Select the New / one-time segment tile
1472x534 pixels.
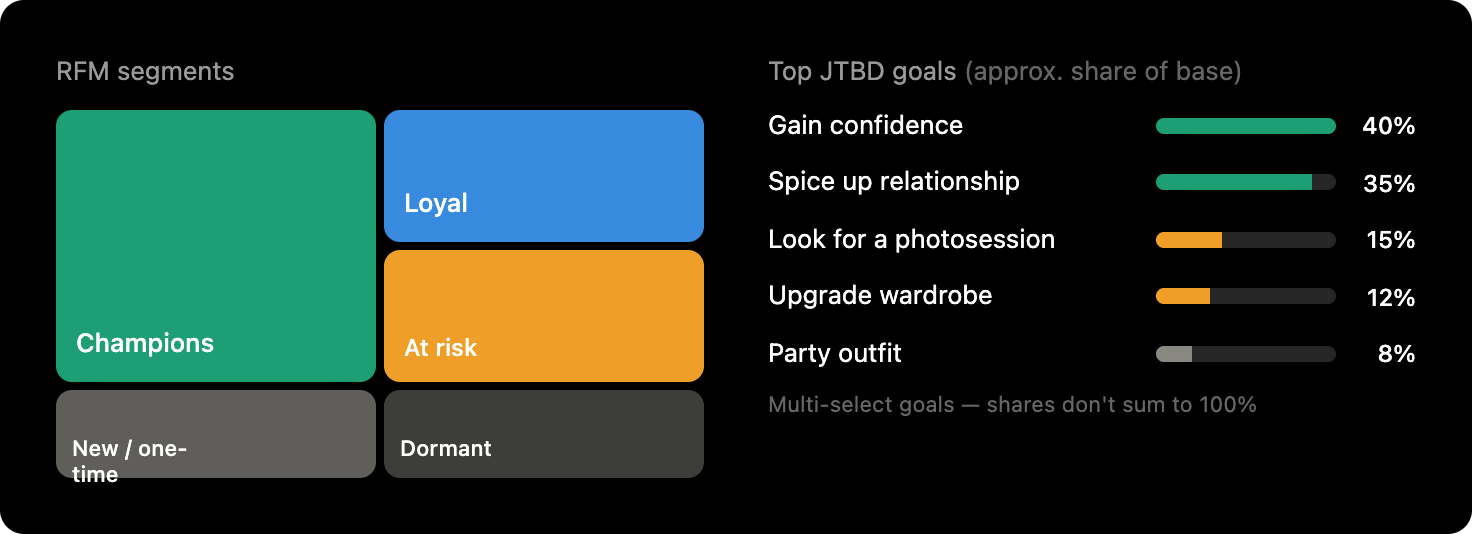(216, 434)
